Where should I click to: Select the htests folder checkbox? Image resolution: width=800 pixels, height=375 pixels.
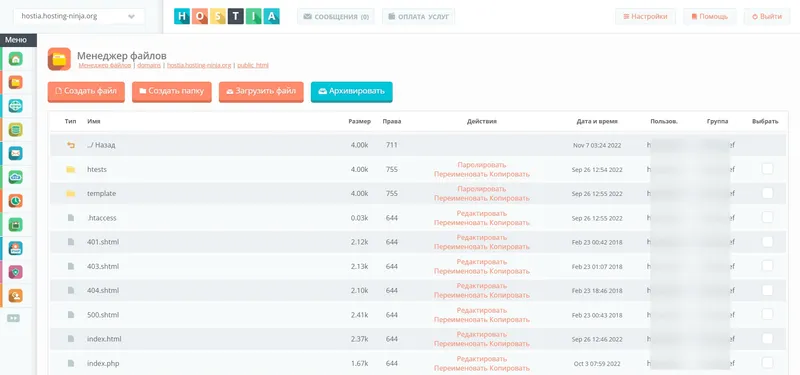(767, 169)
